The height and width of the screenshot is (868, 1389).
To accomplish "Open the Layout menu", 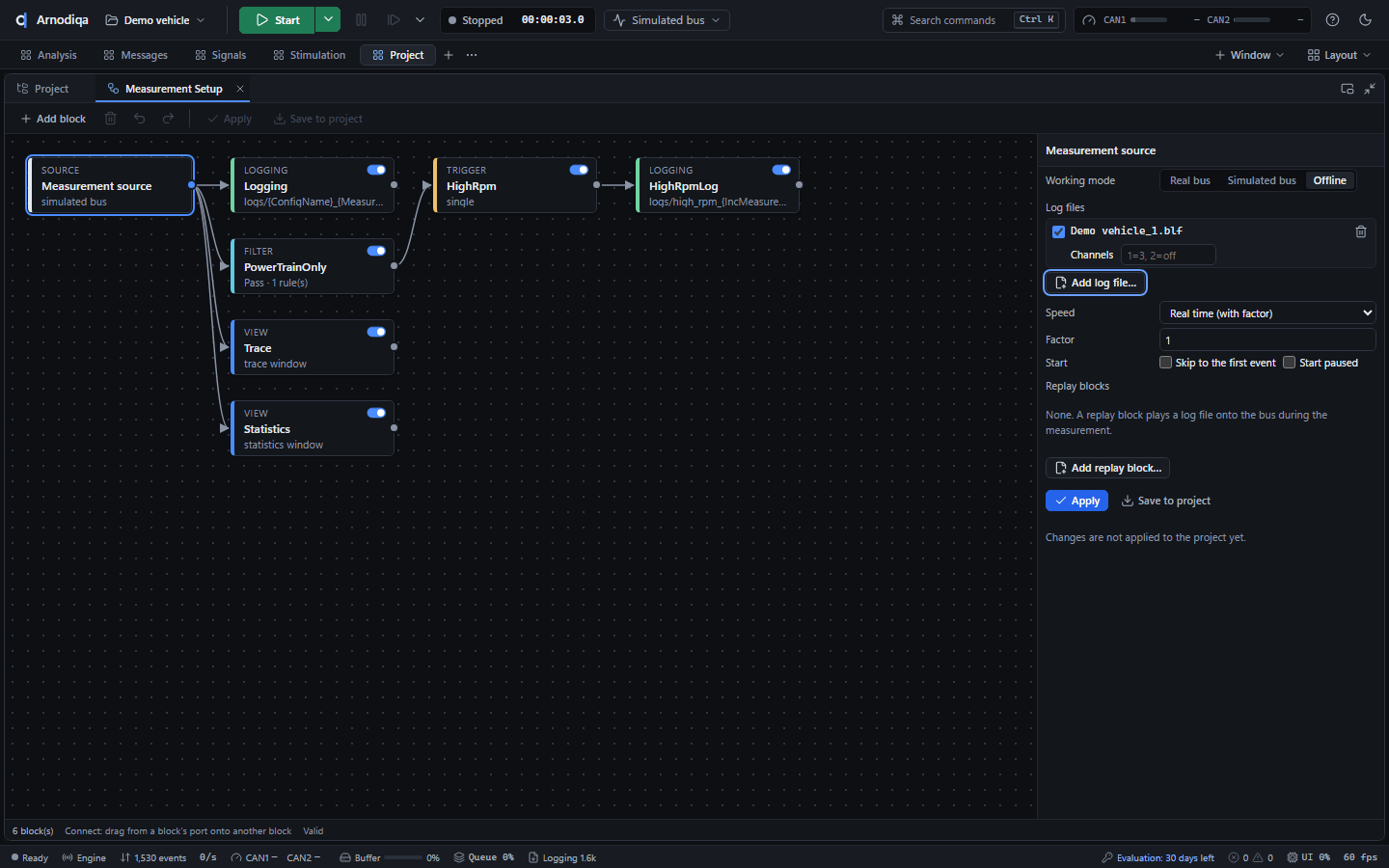I will tap(1339, 55).
